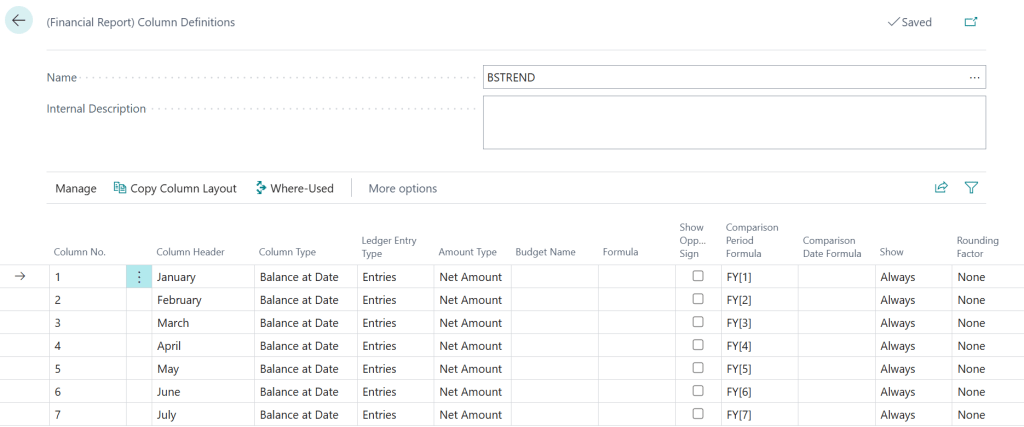Image resolution: width=1024 pixels, height=427 pixels.
Task: Click Comparison Date Formula column heading
Action: coord(832,246)
